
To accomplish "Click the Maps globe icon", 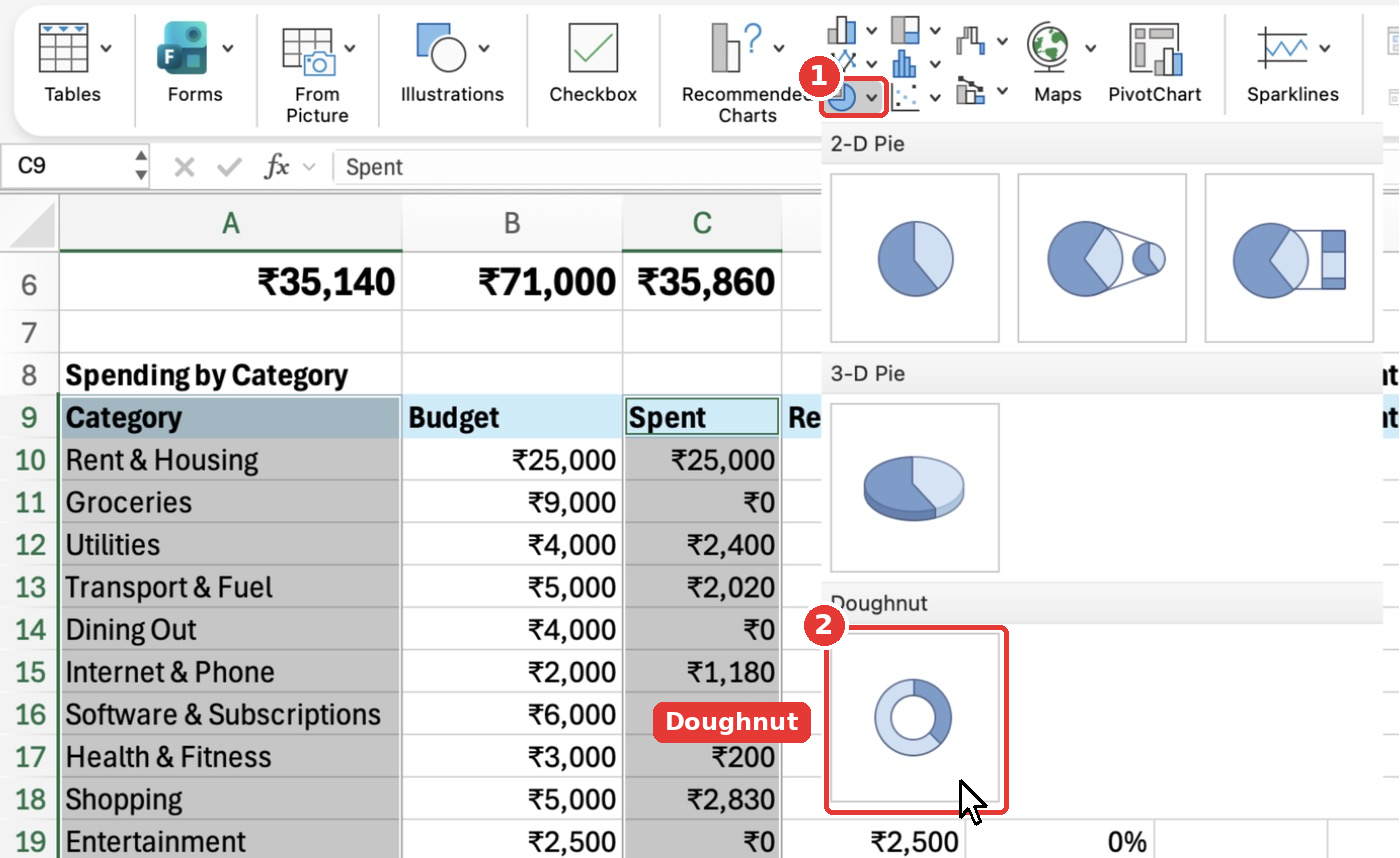I will tap(1051, 47).
